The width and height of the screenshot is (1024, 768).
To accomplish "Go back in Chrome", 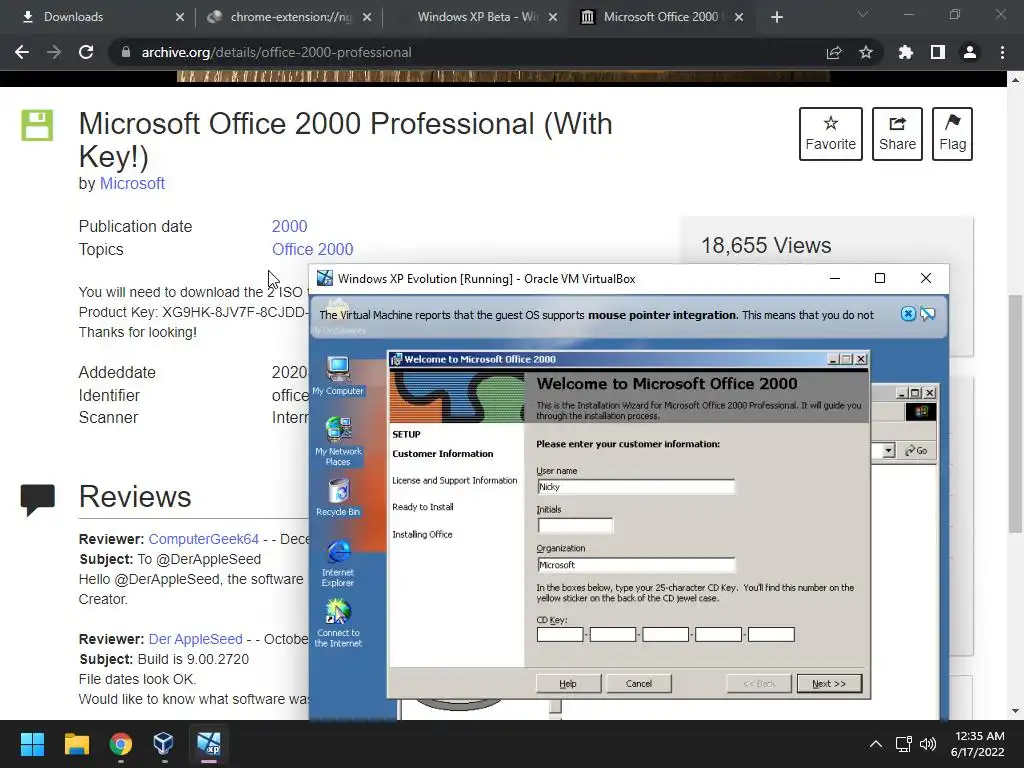I will click(x=22, y=52).
